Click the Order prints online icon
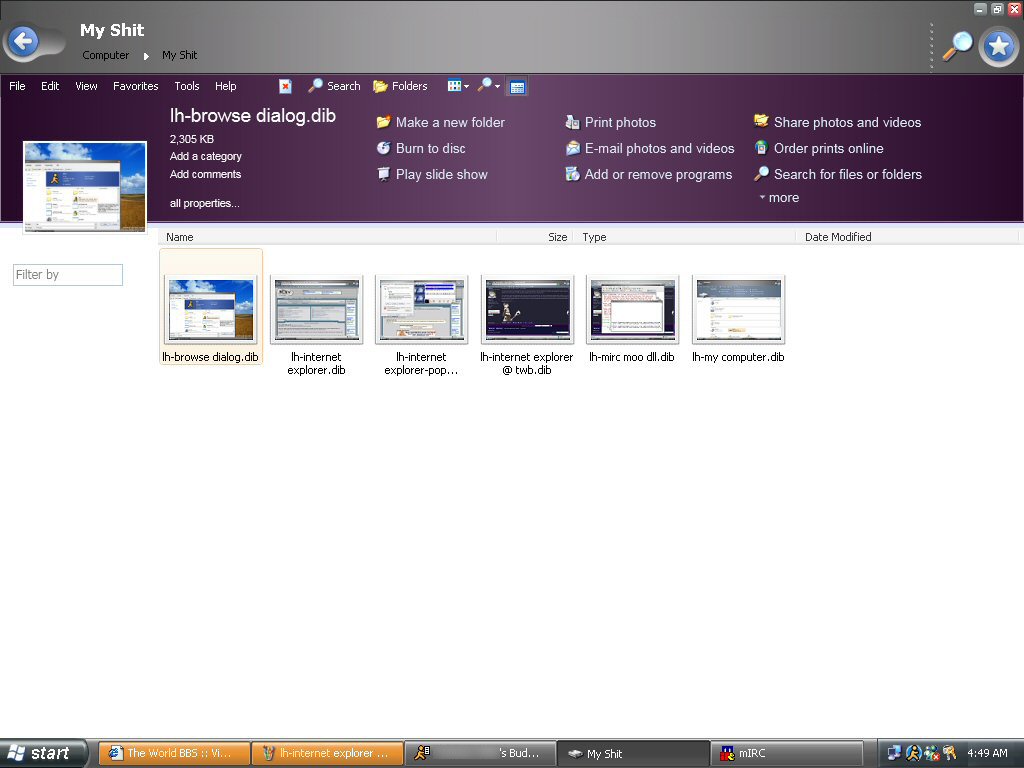 [761, 148]
